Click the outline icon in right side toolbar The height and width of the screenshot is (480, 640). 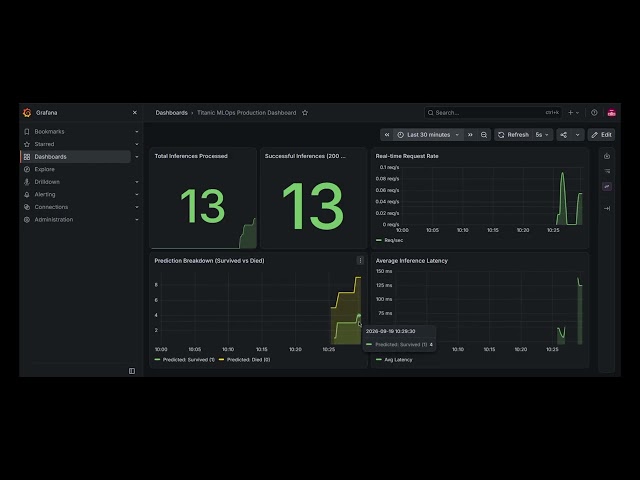pos(607,171)
